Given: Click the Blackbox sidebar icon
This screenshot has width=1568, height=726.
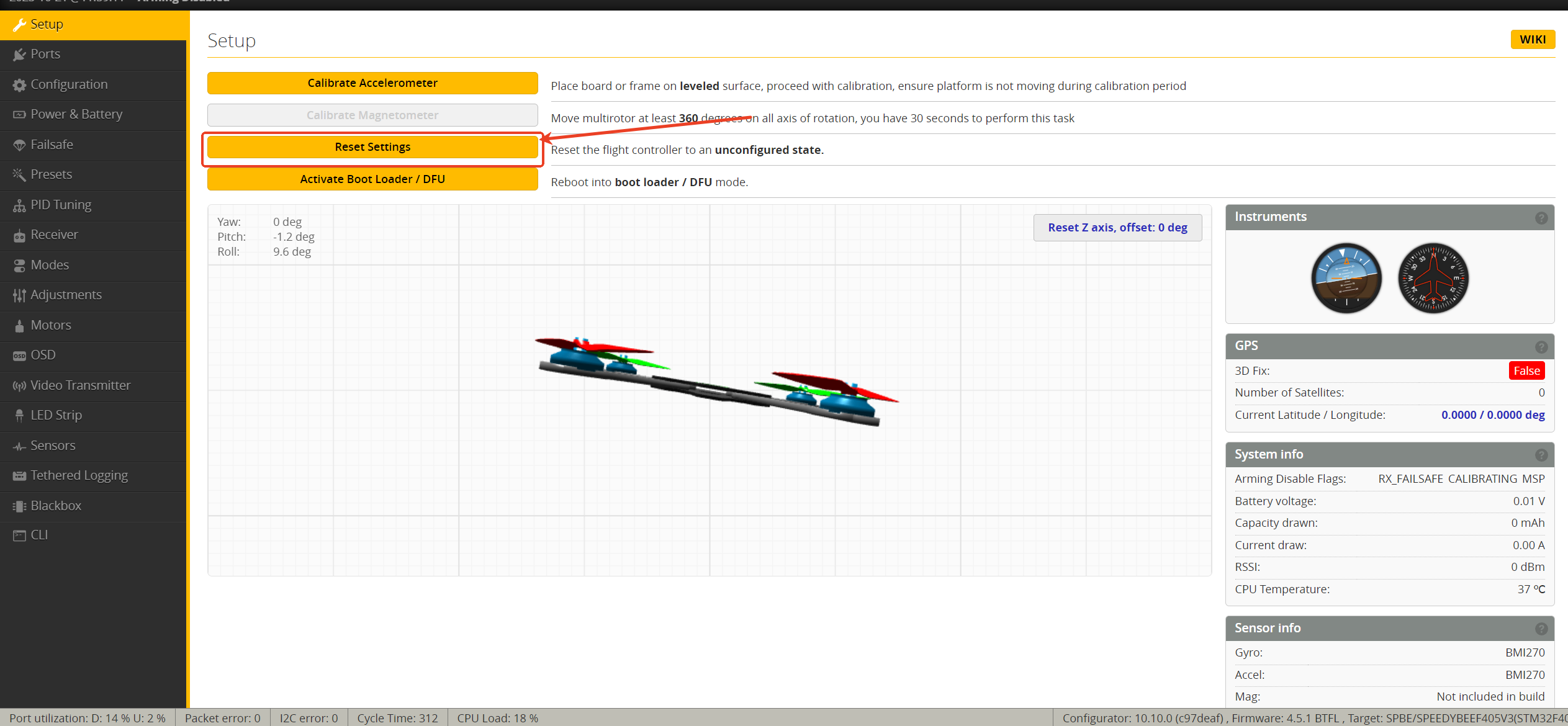Looking at the screenshot, I should click(x=19, y=506).
